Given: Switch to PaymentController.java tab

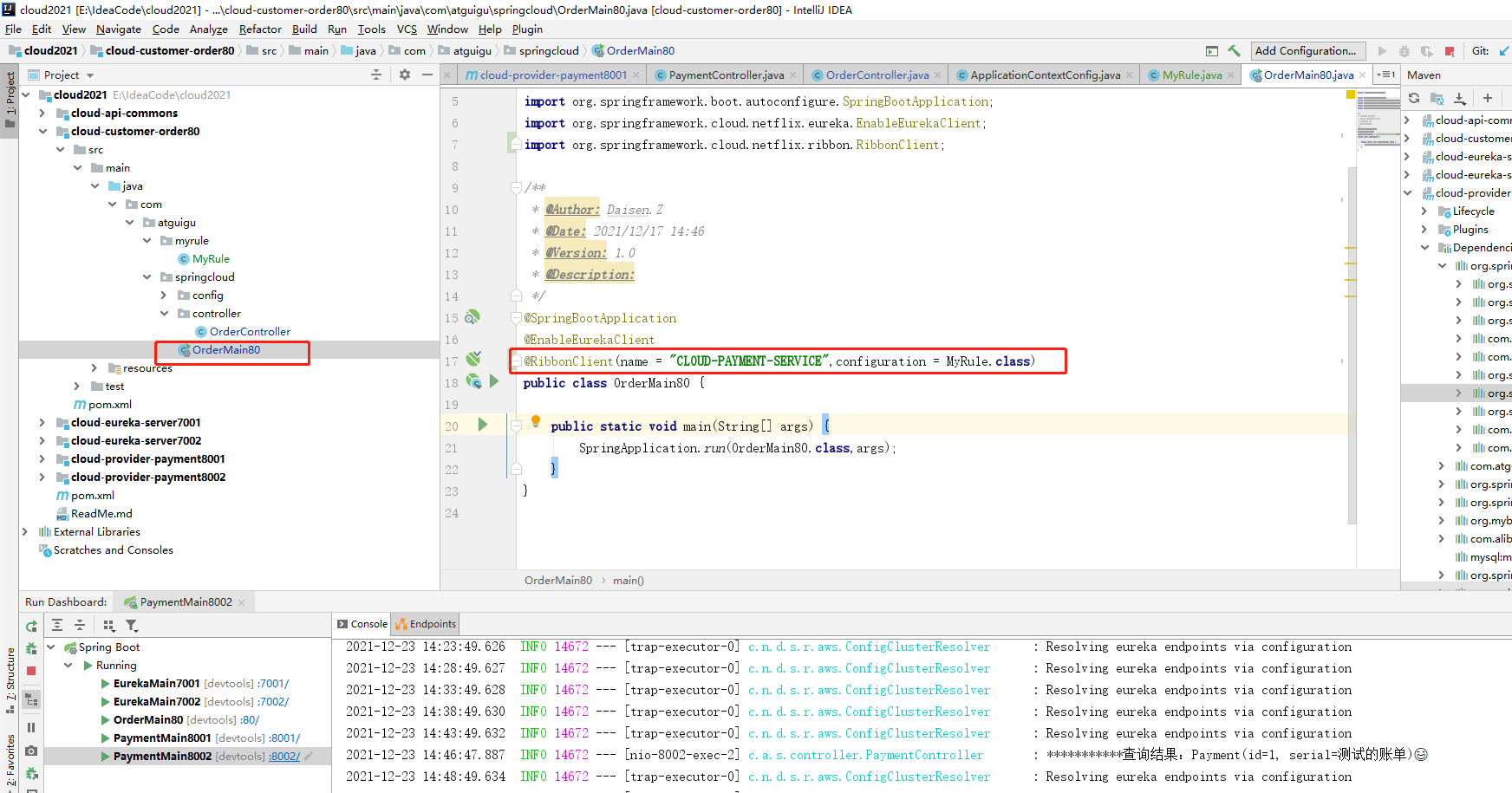Looking at the screenshot, I should 727,75.
